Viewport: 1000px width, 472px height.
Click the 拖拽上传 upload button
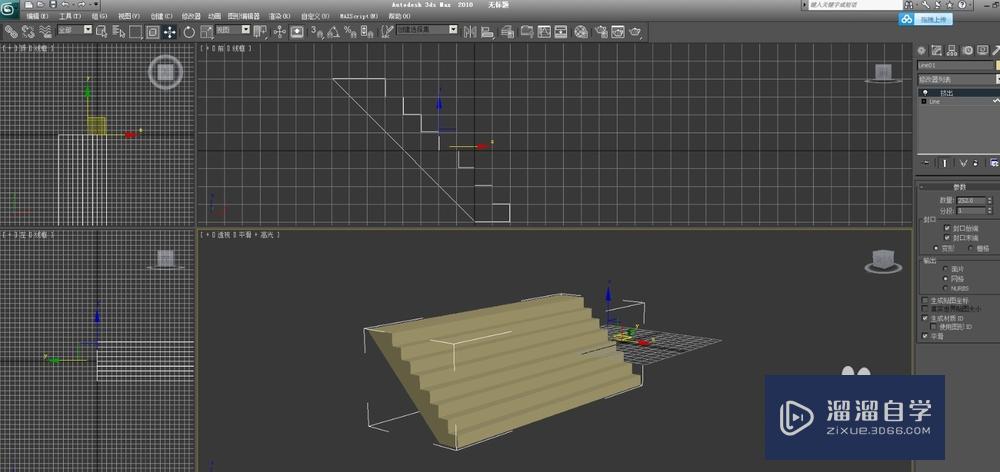click(x=925, y=20)
